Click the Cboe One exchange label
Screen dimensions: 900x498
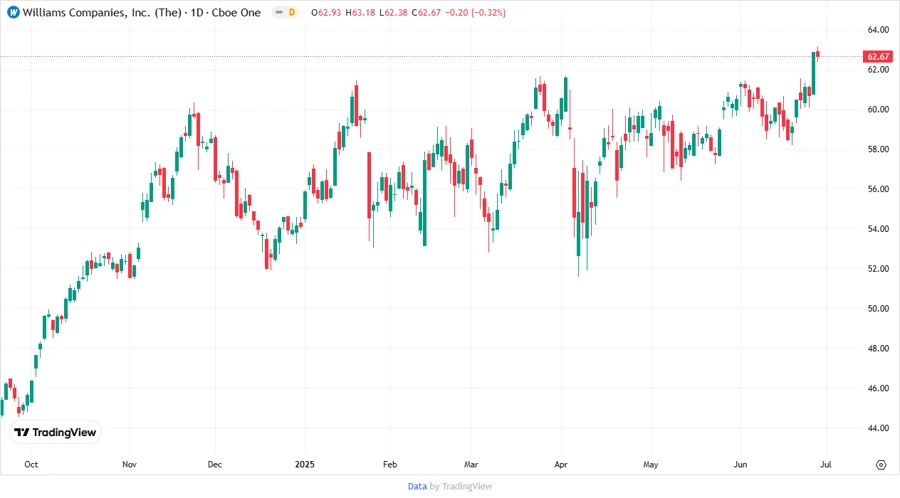coord(236,13)
